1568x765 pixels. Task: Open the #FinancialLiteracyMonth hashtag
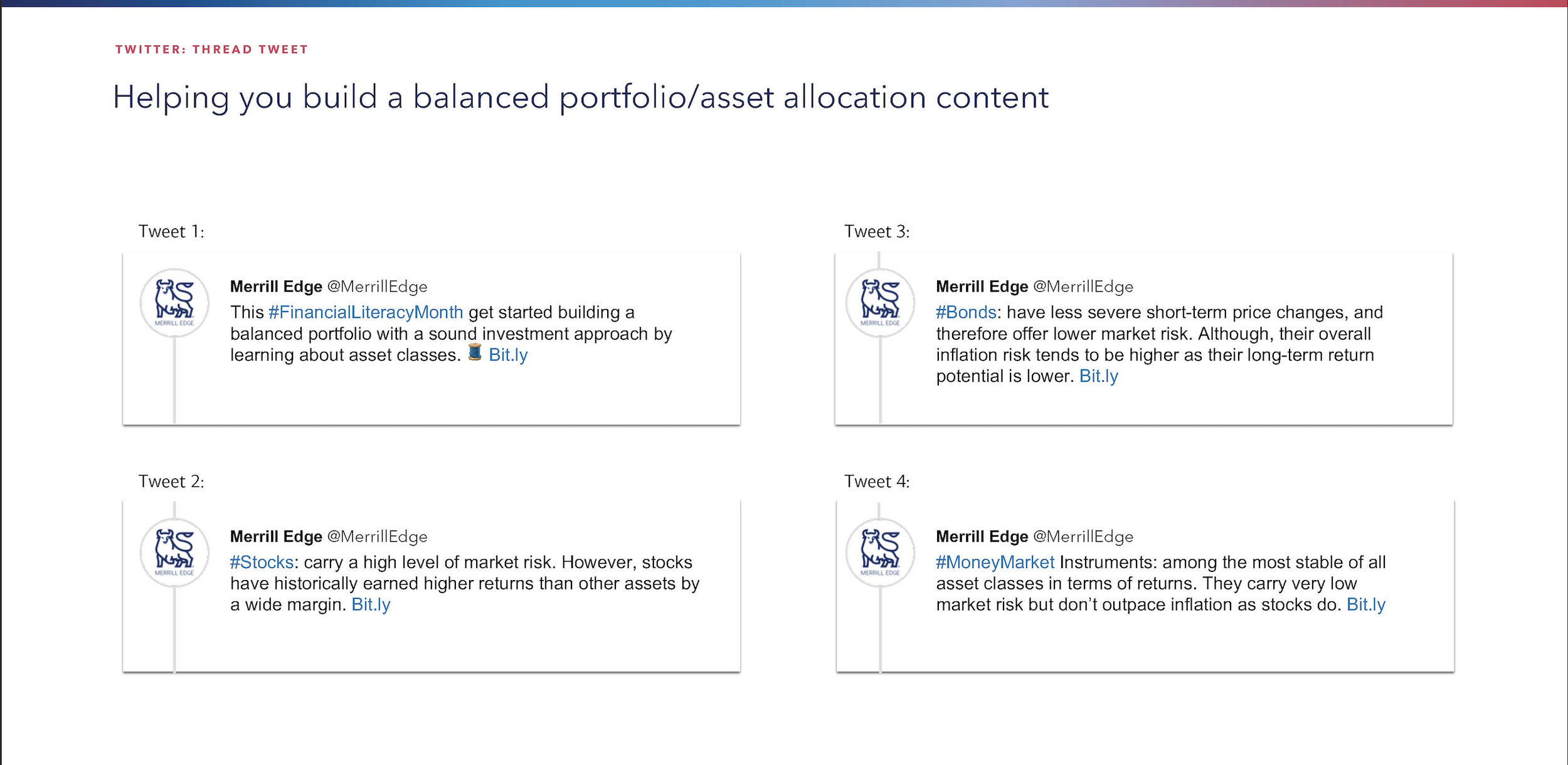tap(366, 312)
